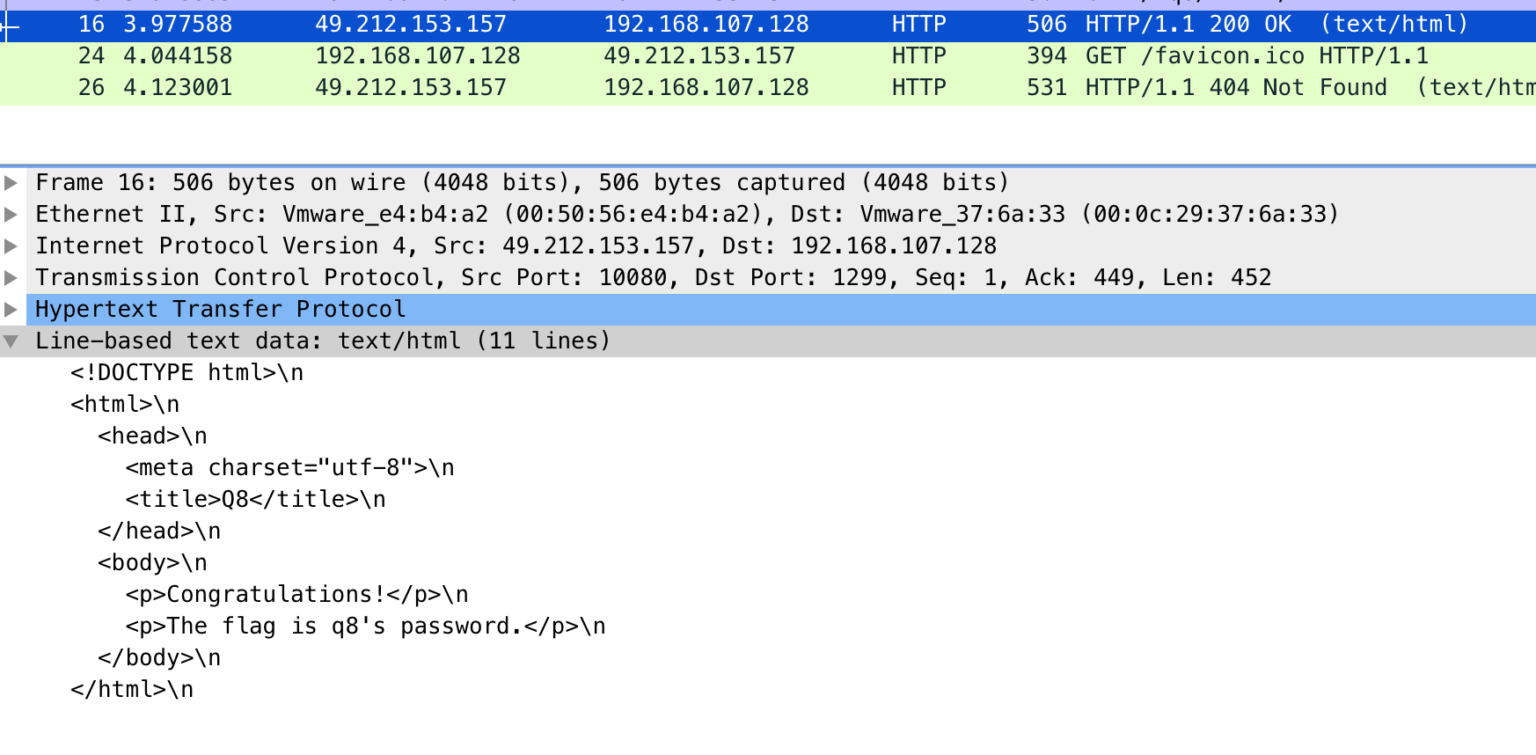Click the Congratulations paragraph line
1536x755 pixels.
280,593
